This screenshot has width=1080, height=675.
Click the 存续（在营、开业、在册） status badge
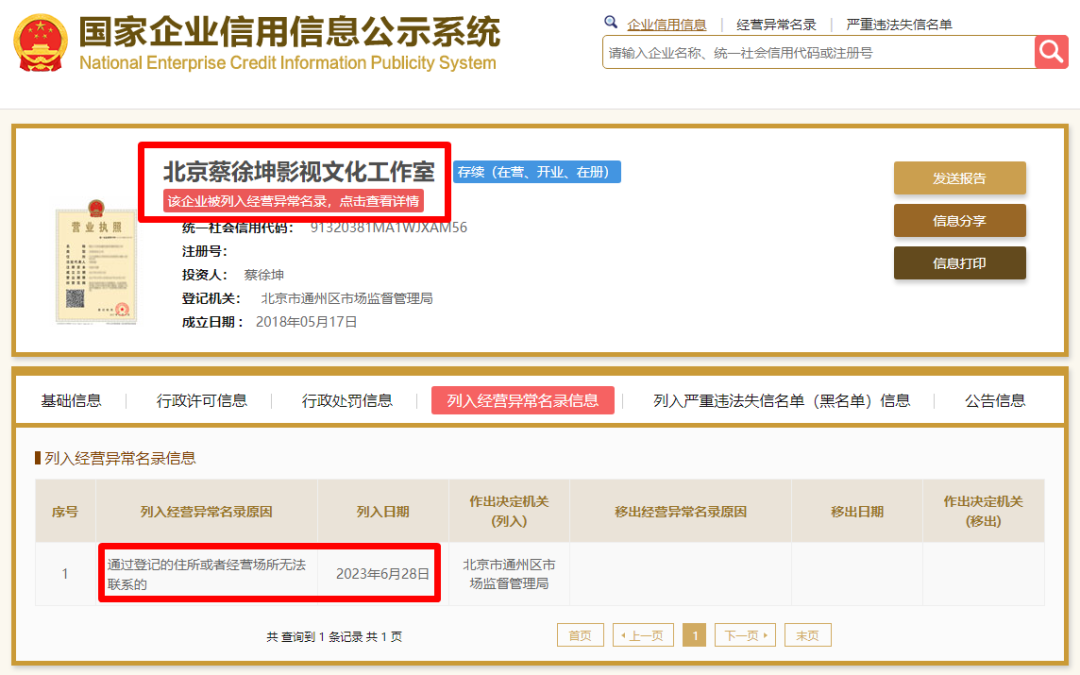click(x=537, y=172)
